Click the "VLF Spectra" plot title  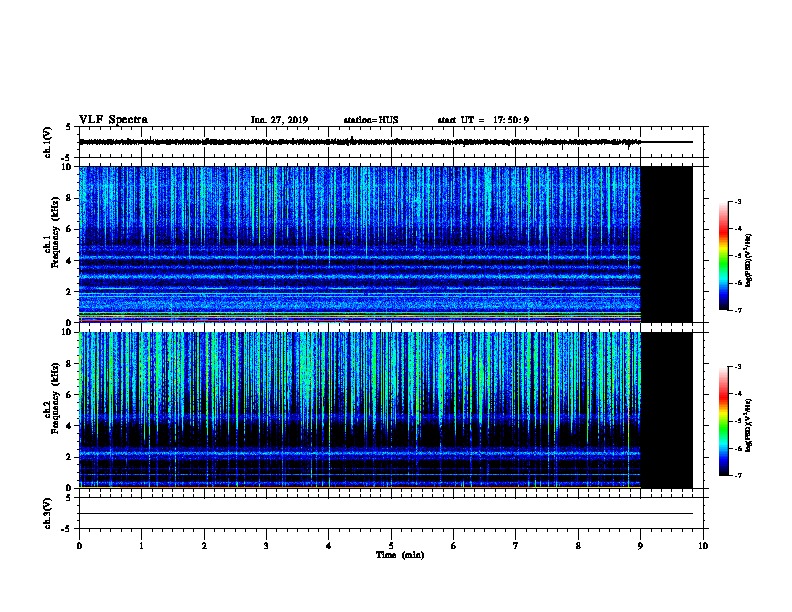pyautogui.click(x=113, y=120)
